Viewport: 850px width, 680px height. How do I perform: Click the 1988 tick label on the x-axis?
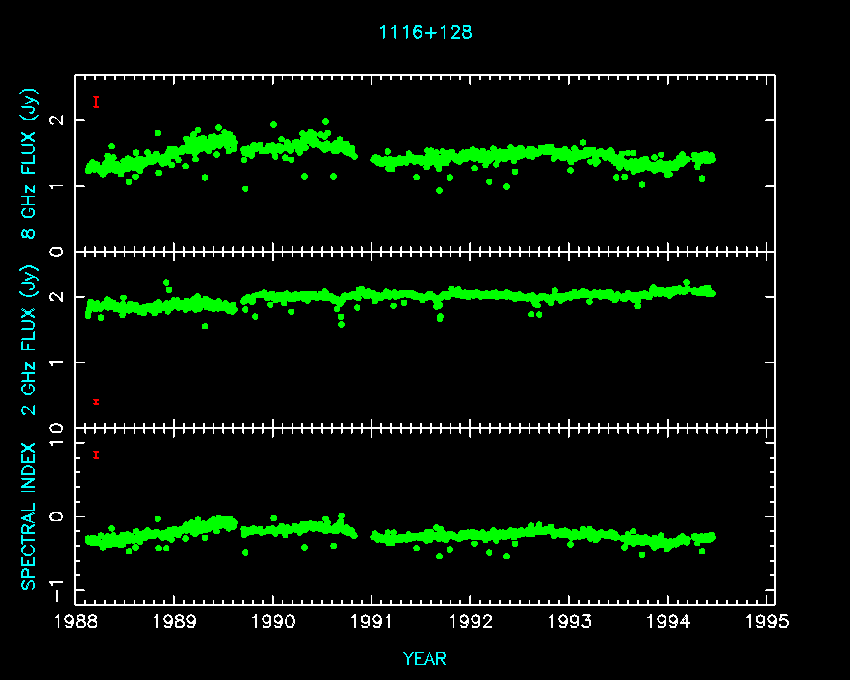76,622
